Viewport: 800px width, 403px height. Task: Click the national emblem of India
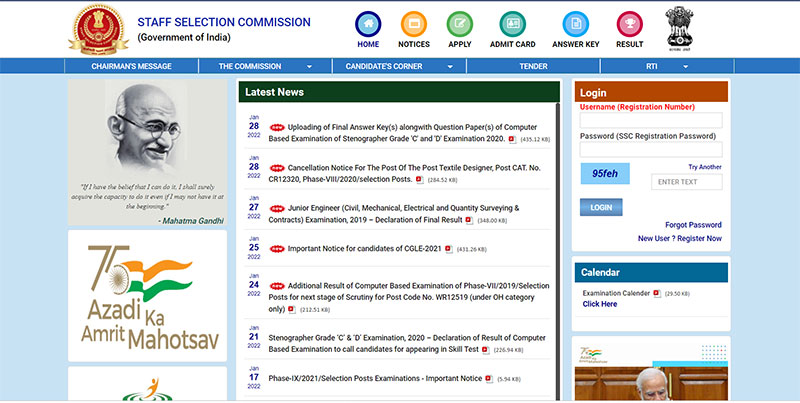click(x=679, y=28)
